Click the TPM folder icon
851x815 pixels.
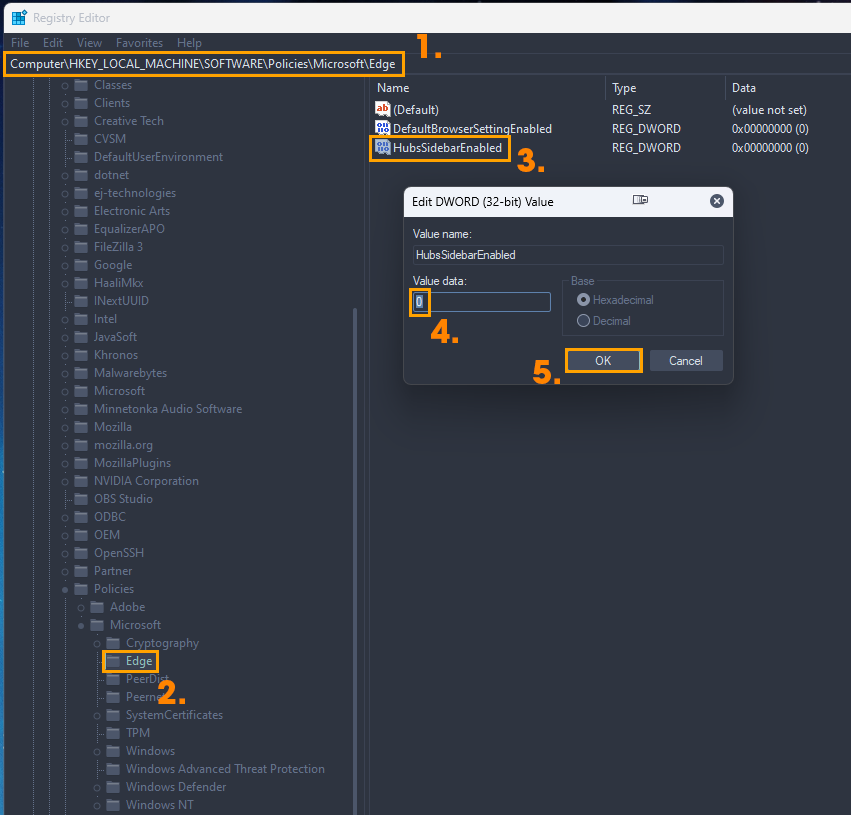pos(113,733)
